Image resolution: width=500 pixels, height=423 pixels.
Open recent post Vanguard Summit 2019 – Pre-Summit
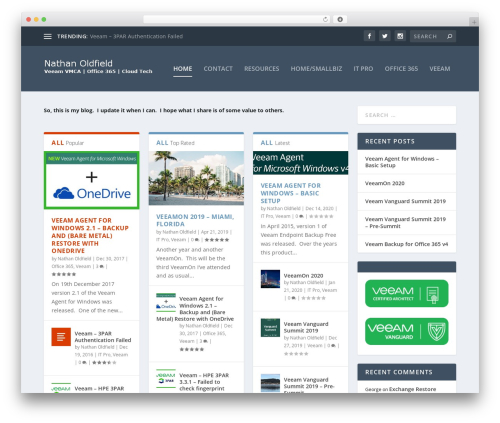[405, 223]
